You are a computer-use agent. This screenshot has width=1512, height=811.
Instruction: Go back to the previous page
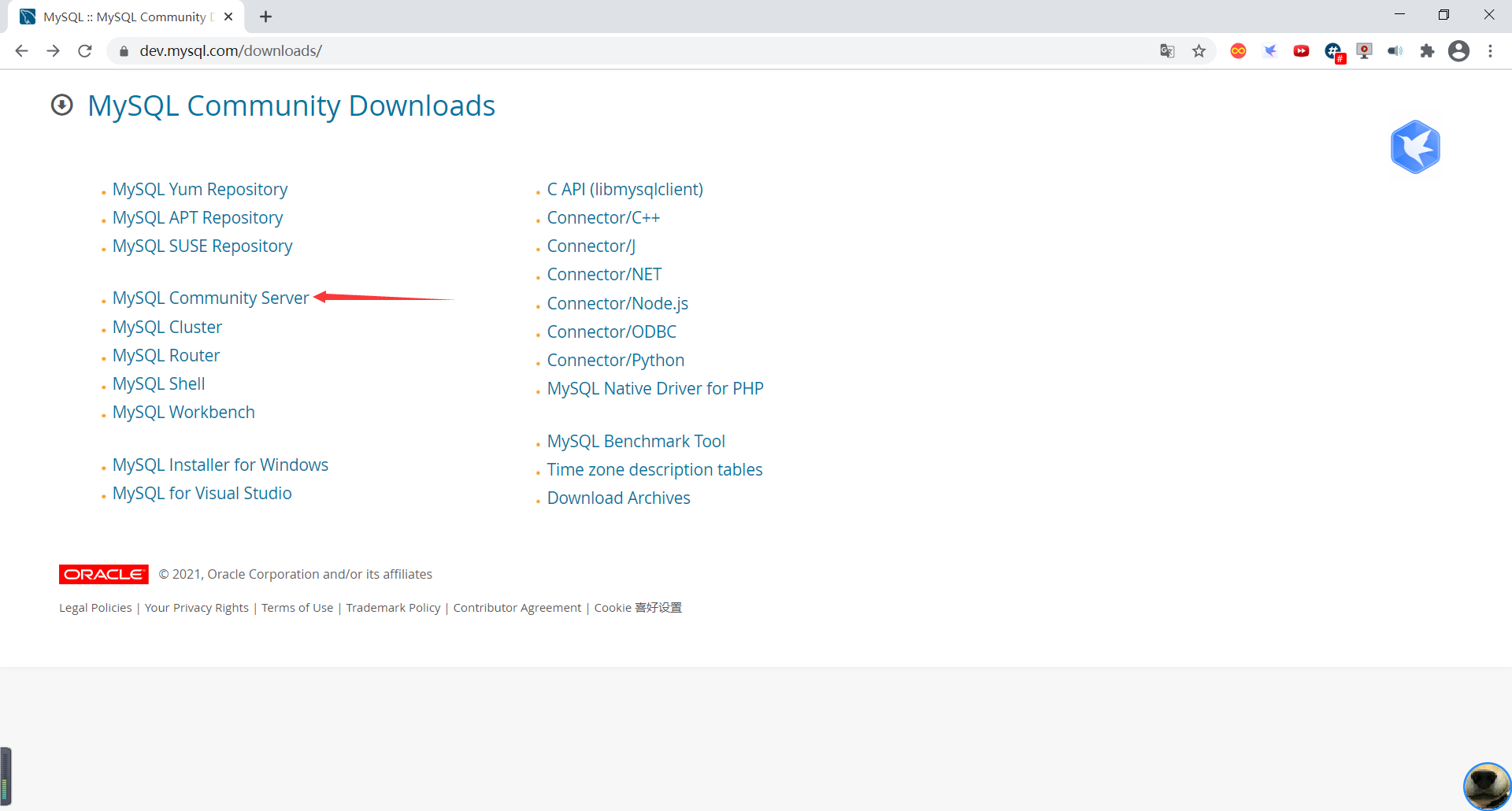click(x=21, y=51)
